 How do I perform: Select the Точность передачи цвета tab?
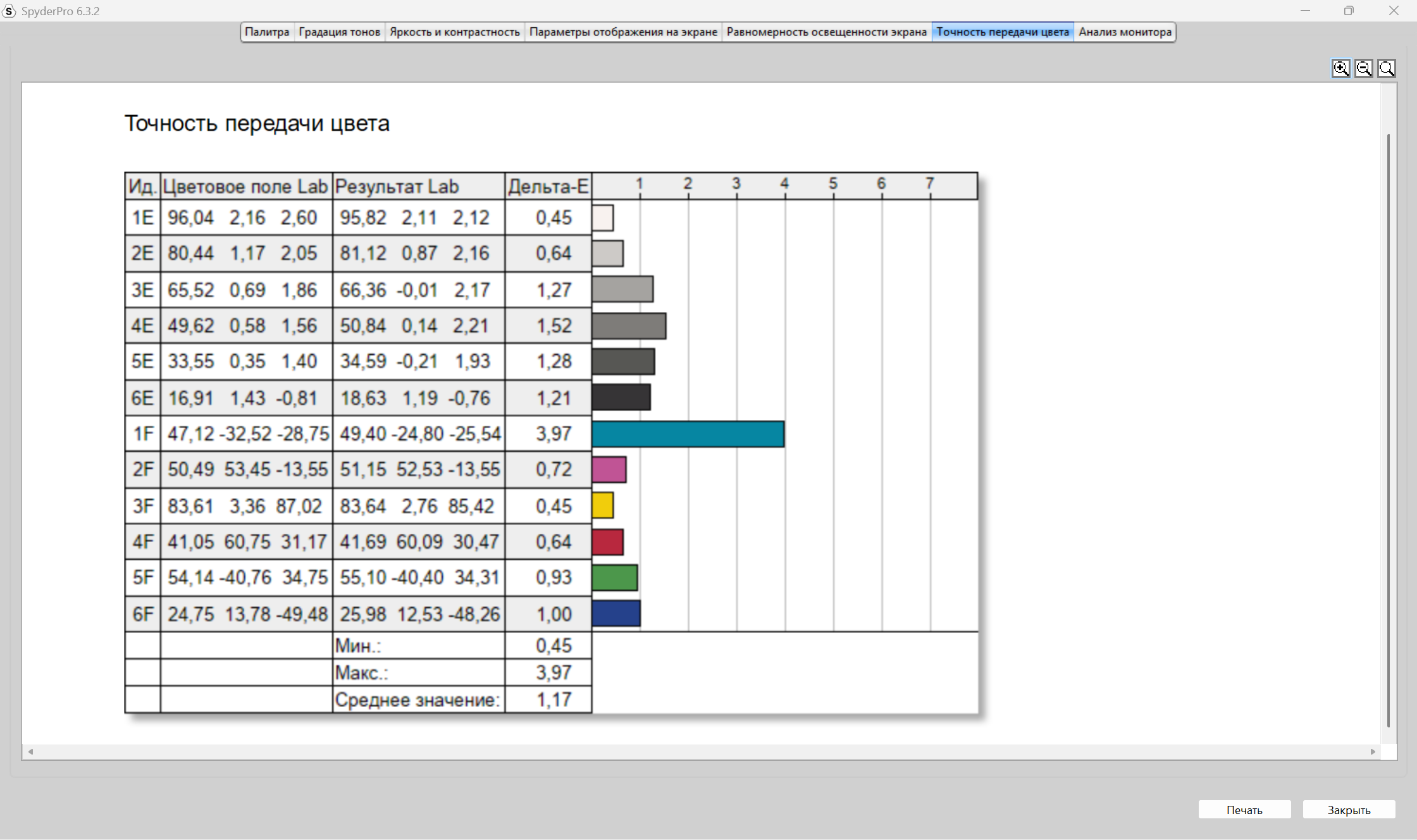[x=1003, y=32]
